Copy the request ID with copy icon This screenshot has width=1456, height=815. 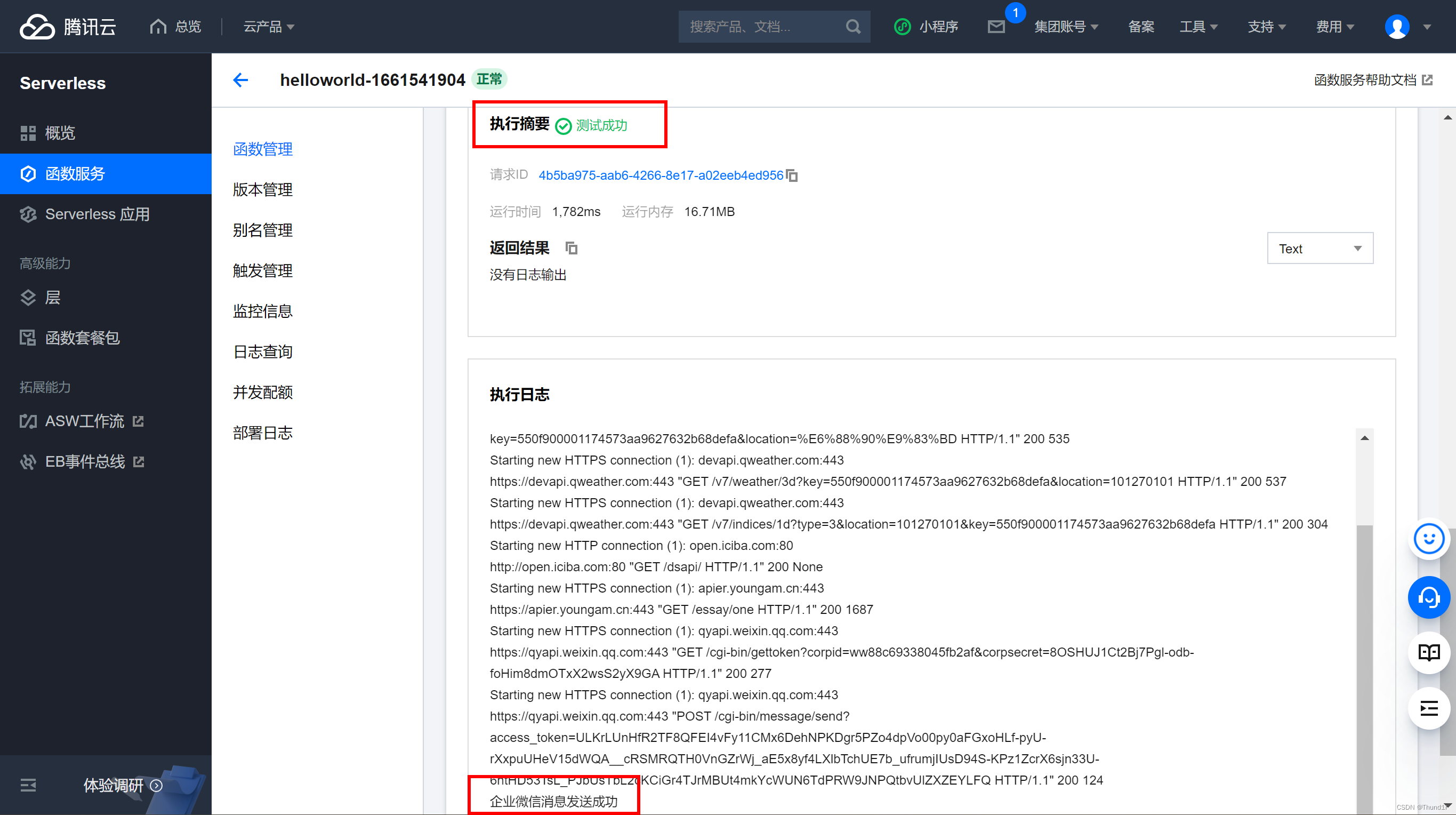792,176
